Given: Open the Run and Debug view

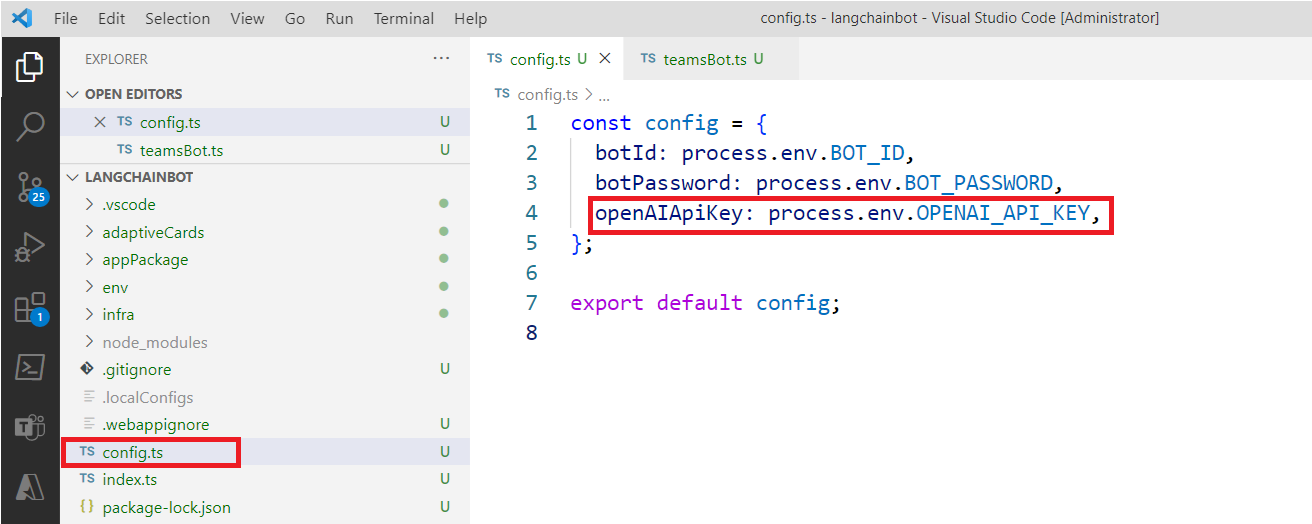Looking at the screenshot, I should (30, 247).
